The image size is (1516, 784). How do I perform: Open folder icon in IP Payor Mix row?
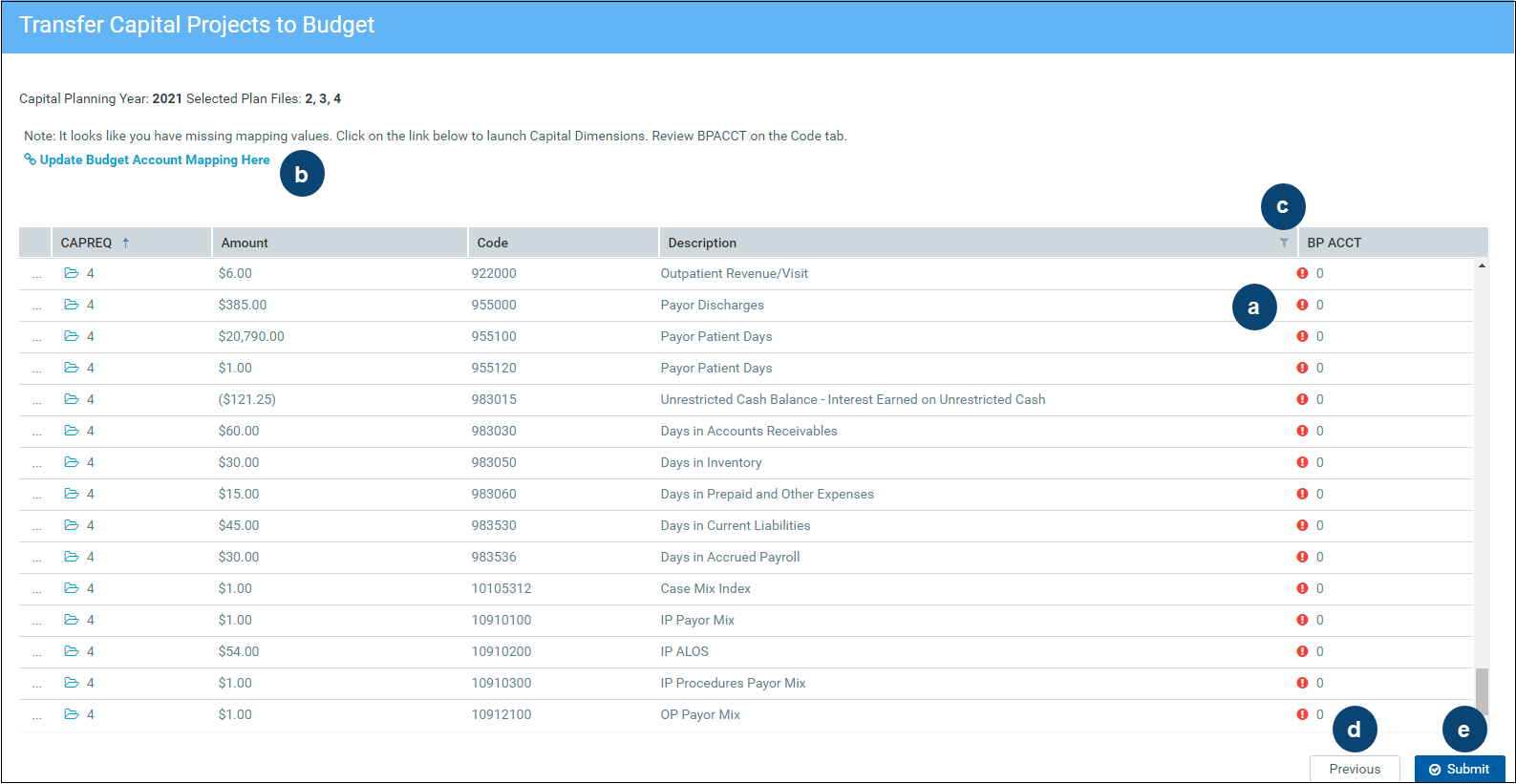tap(72, 620)
